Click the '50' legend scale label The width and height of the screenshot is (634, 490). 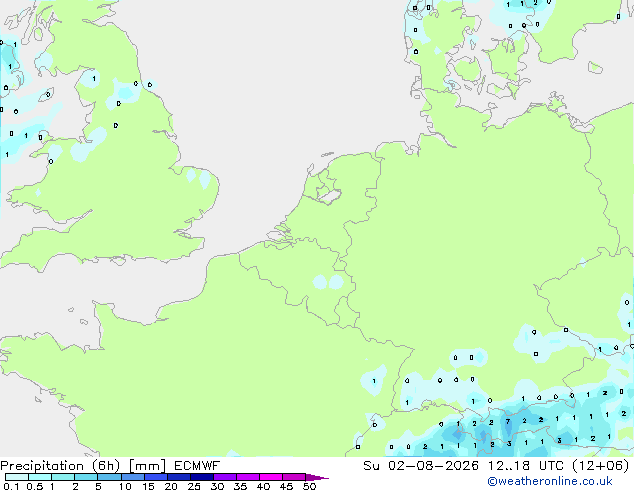309,486
